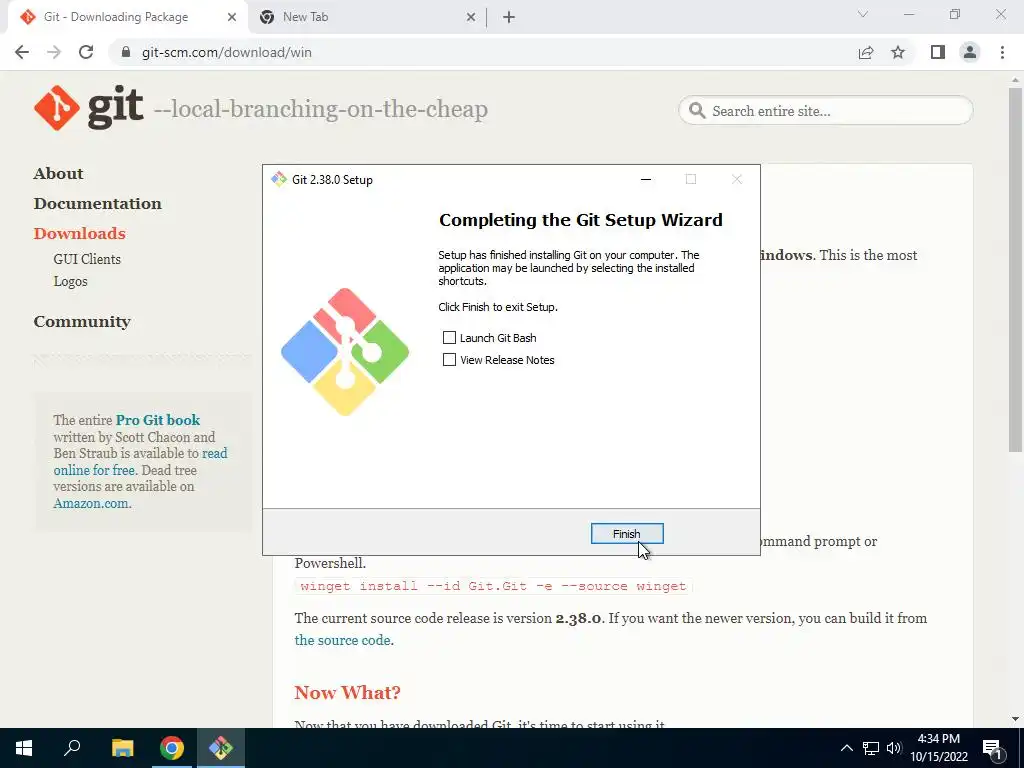Open the Chrome profile avatar

coord(970,52)
